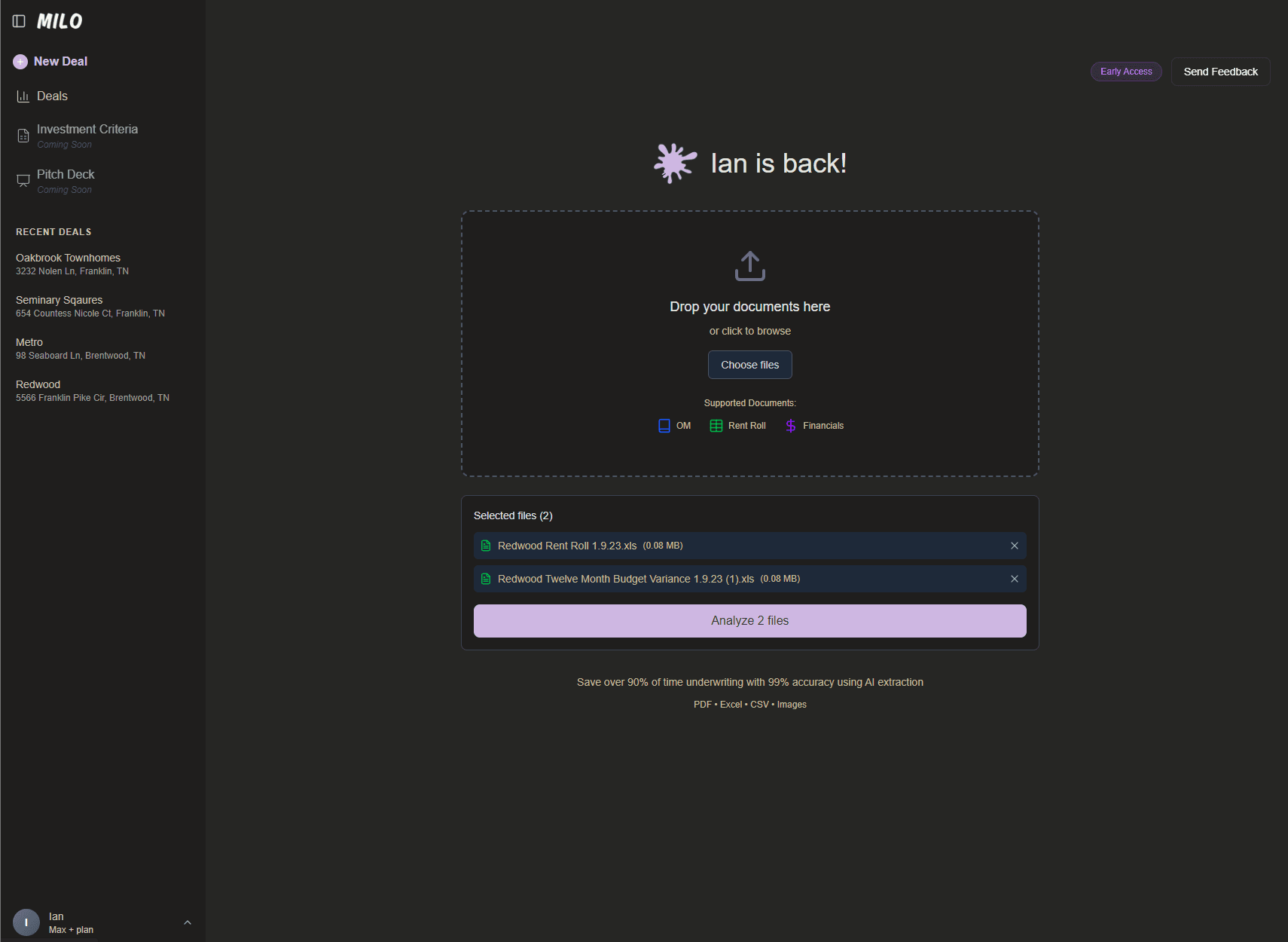Open the Deals chart icon
The width and height of the screenshot is (1288, 942).
pyautogui.click(x=23, y=96)
